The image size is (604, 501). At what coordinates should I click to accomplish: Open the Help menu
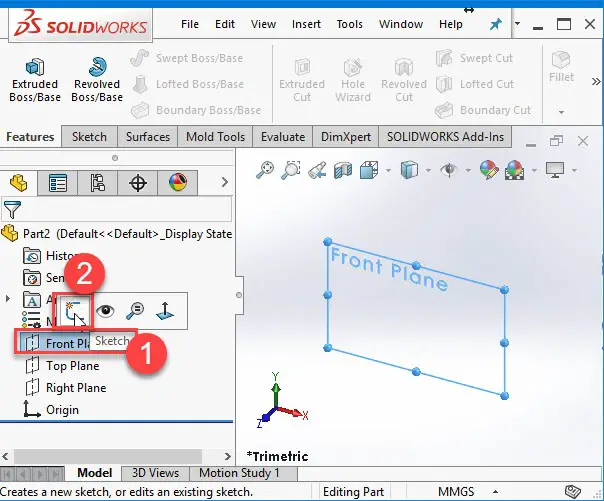pos(451,24)
